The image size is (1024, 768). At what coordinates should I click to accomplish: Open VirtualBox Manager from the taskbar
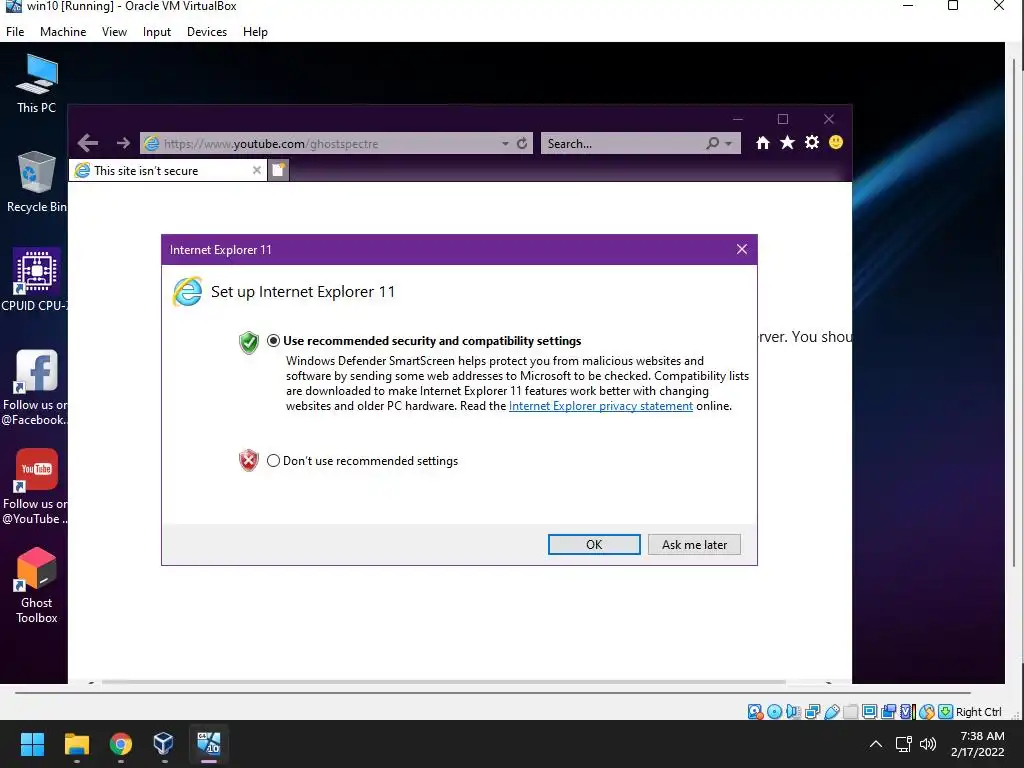(x=163, y=744)
